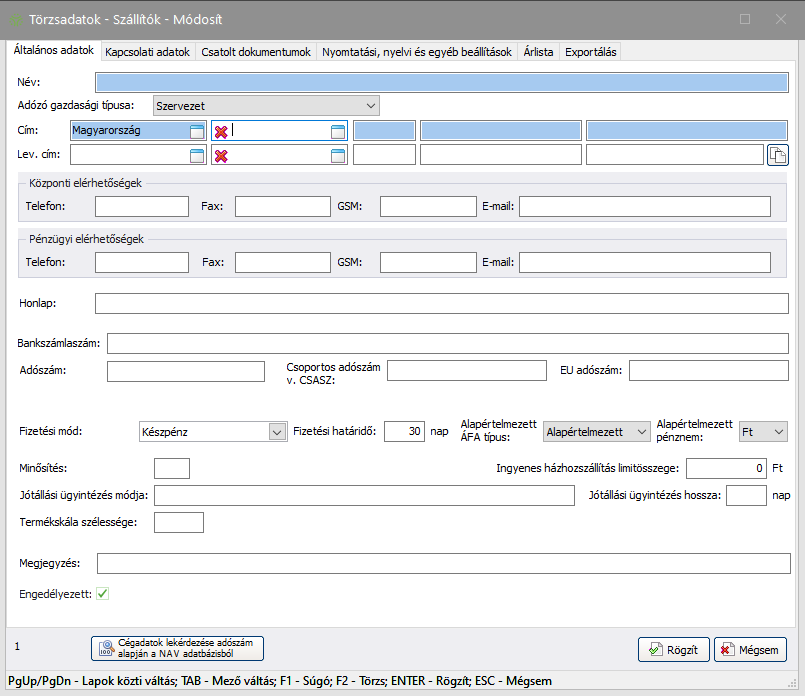Viewport: 805px width, 696px height.
Task: Open the country picker in the Cím row
Action: pyautogui.click(x=197, y=130)
